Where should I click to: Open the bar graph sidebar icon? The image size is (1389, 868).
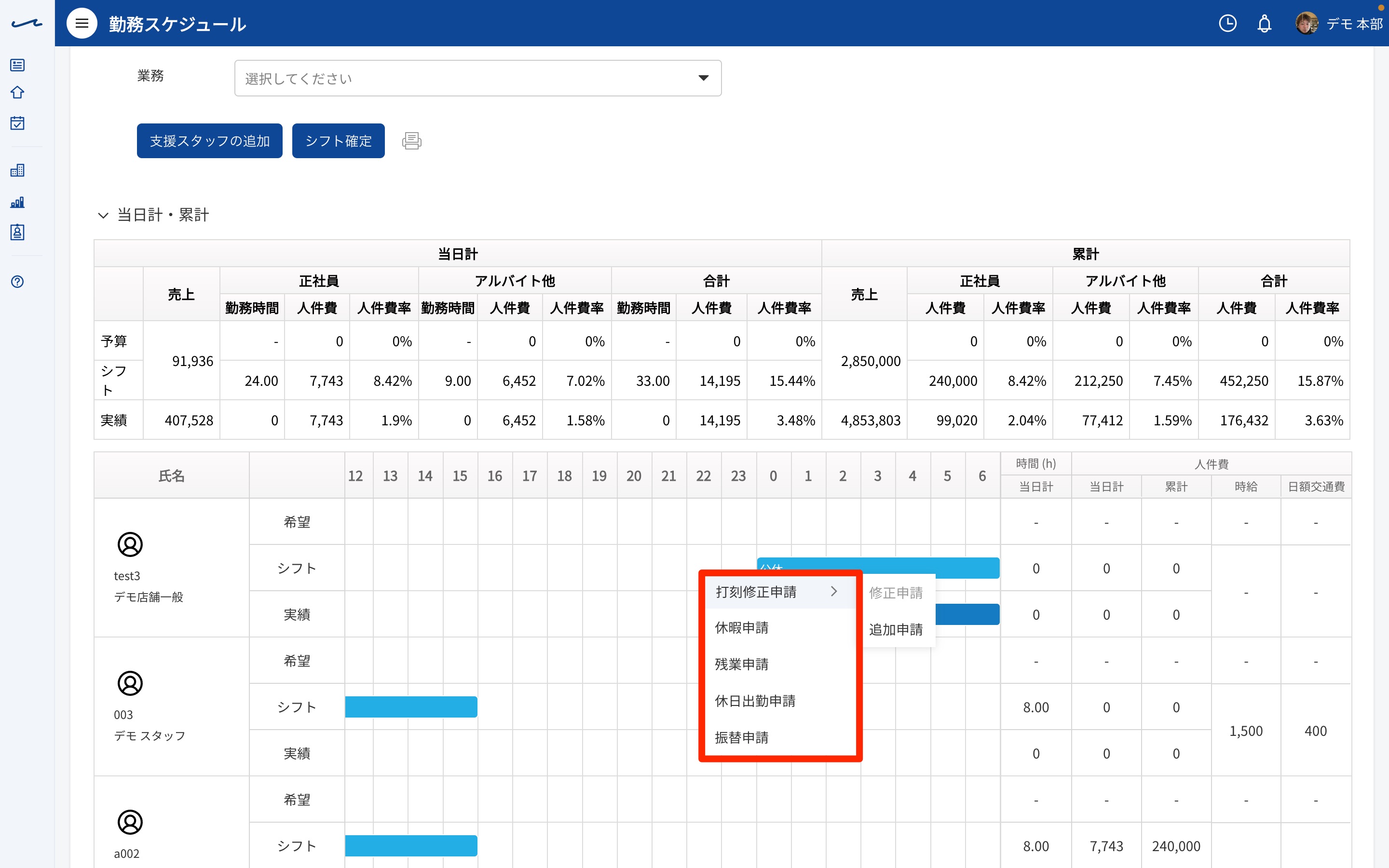[x=17, y=202]
